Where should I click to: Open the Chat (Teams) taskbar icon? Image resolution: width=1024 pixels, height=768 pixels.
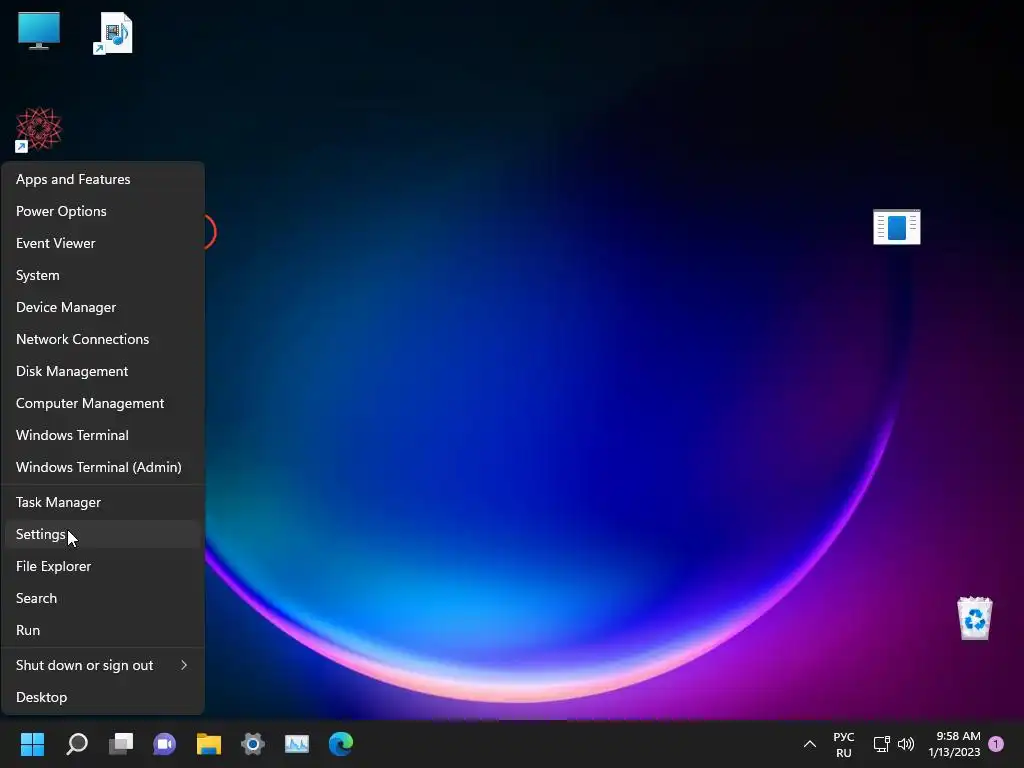click(x=165, y=744)
